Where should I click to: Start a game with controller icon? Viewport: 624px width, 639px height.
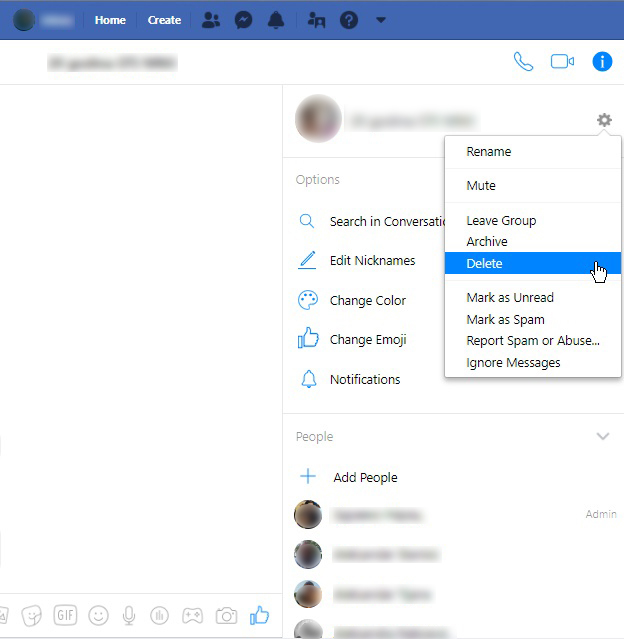(x=192, y=615)
